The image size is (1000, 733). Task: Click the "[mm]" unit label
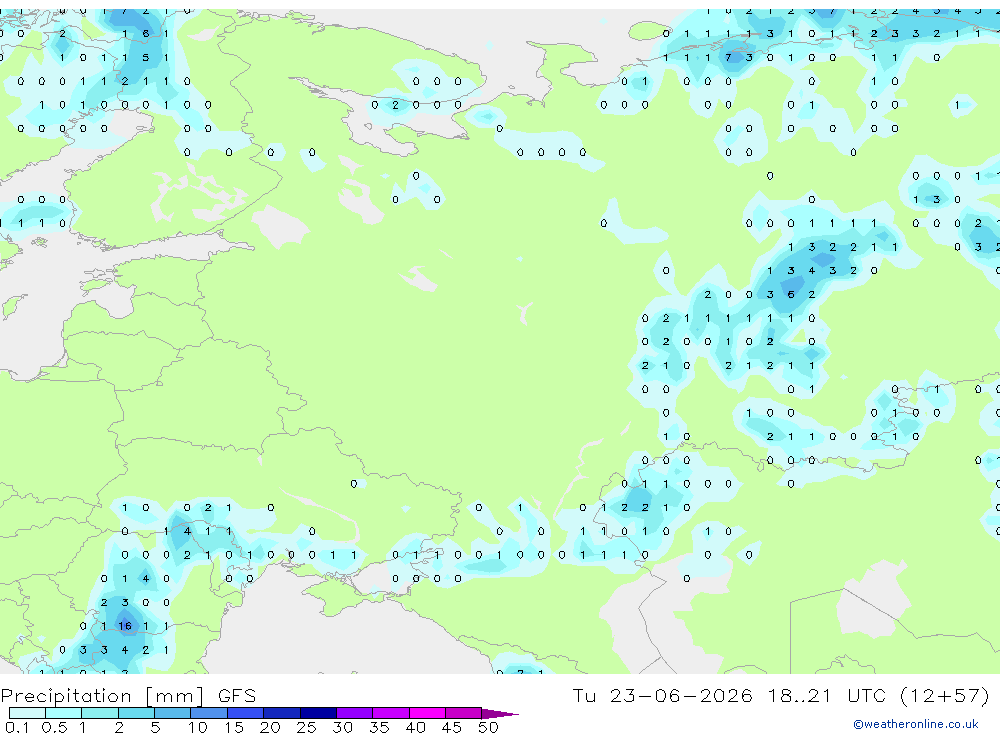[x=175, y=695]
